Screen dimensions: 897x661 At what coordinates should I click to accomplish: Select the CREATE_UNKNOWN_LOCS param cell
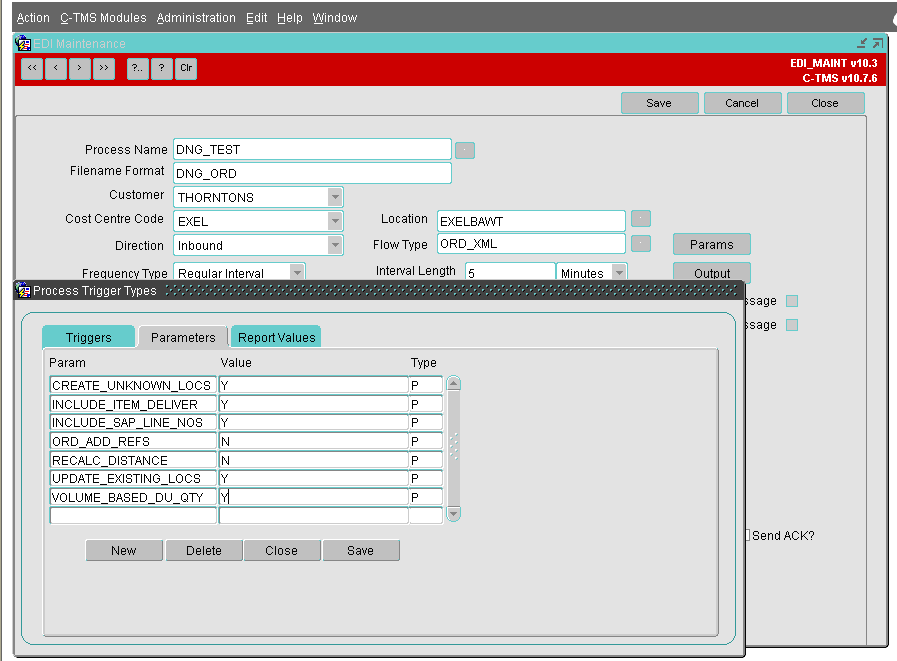[x=133, y=385]
